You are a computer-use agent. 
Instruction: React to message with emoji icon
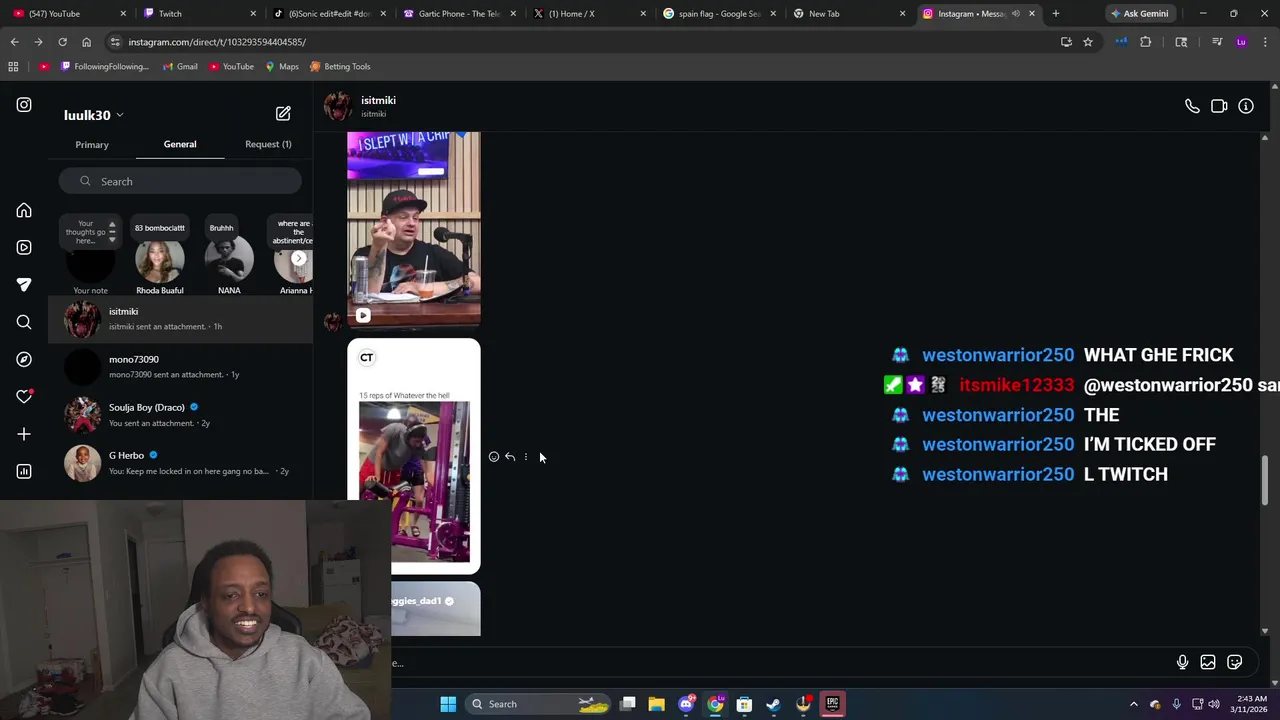[x=494, y=457]
